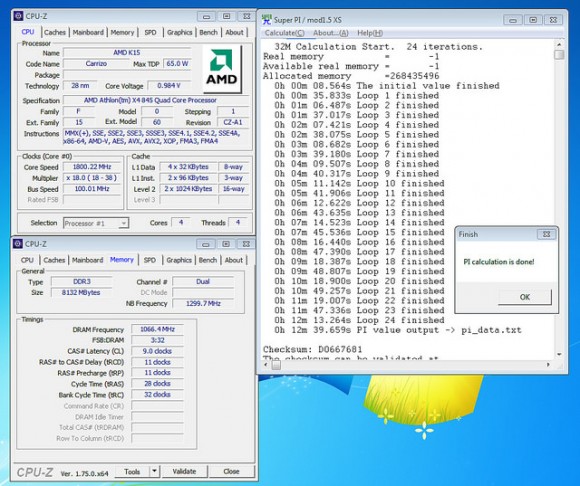The height and width of the screenshot is (486, 580).
Task: Close the Finish dialog with its X button
Action: 546,234
